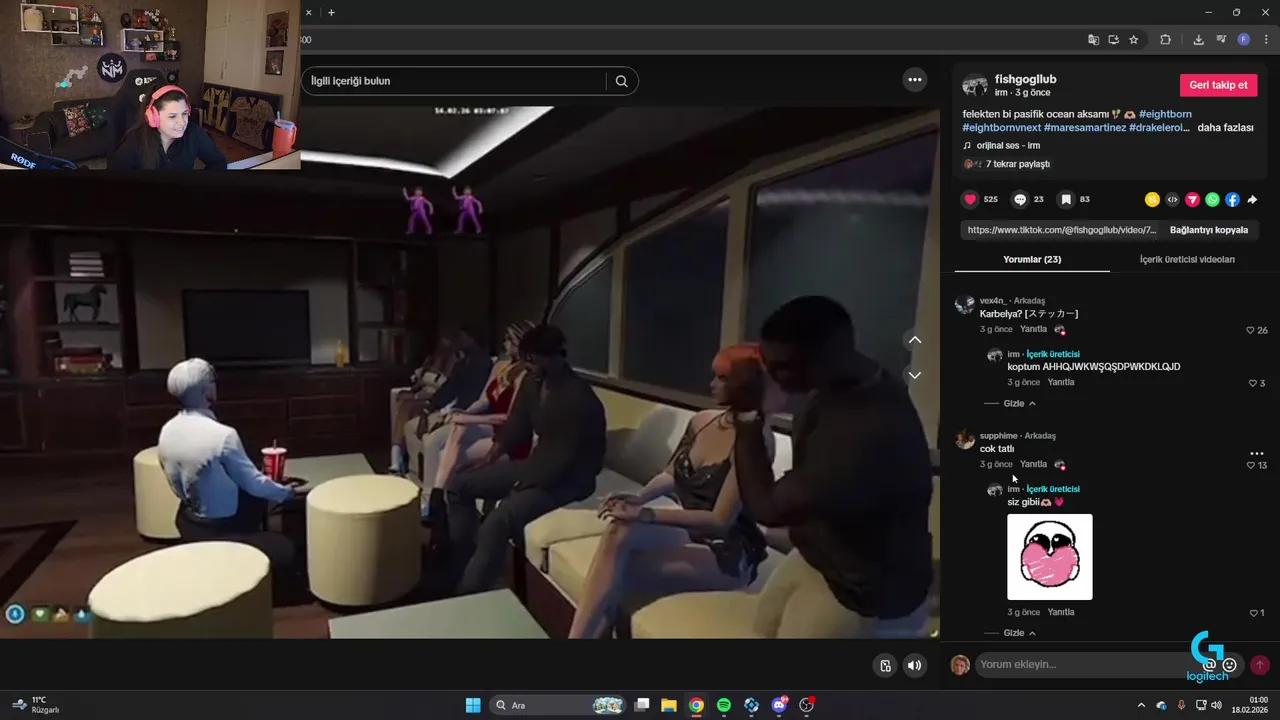This screenshot has width=1280, height=720.
Task: Open the #eightbornvnext hashtag
Action: pos(1001,128)
